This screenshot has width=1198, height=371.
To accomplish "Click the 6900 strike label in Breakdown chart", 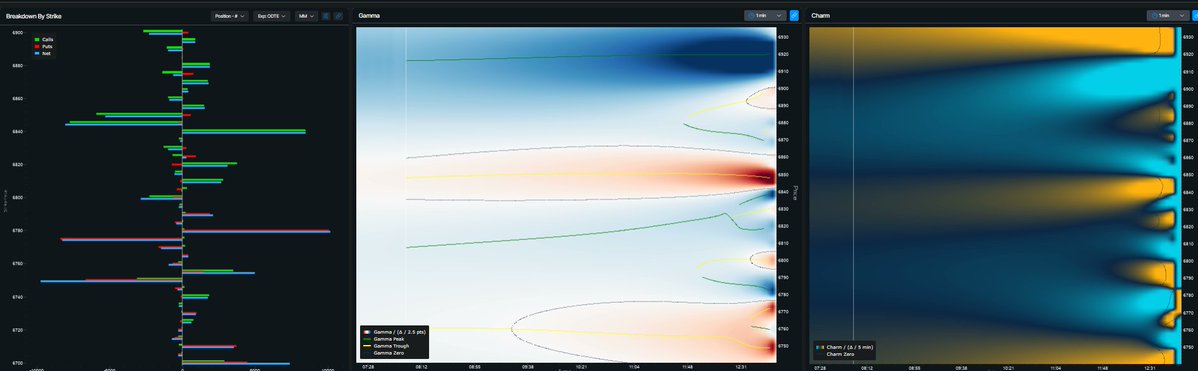I will click(x=18, y=33).
